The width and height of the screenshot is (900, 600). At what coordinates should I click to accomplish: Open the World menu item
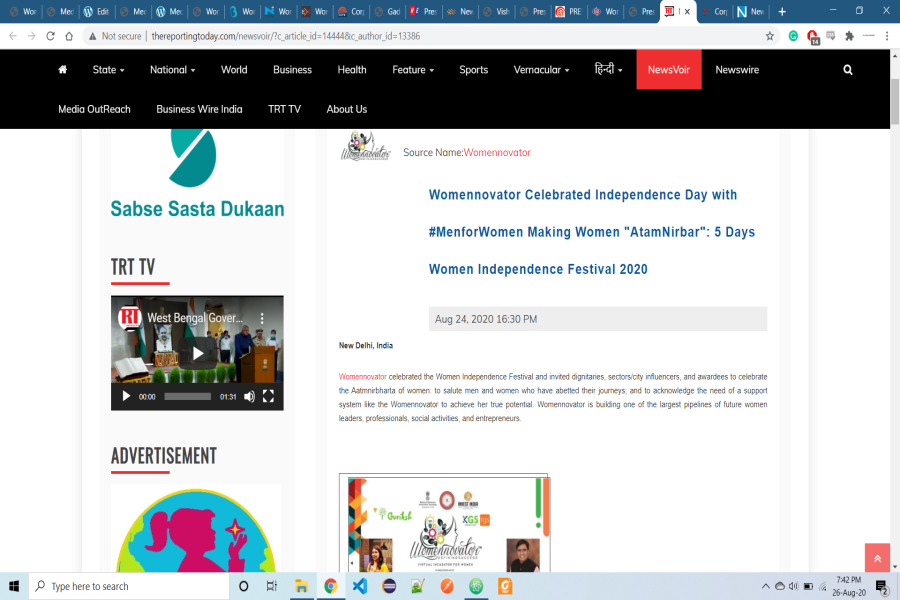pyautogui.click(x=234, y=70)
